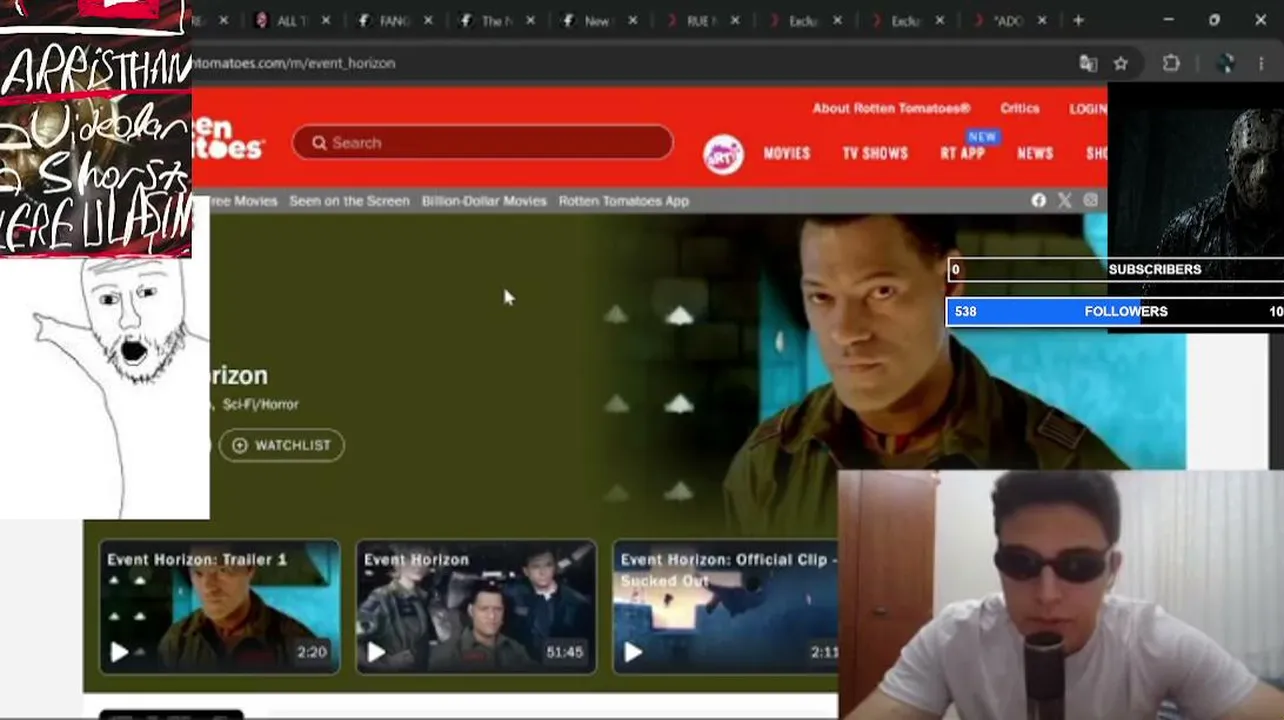Open the round RT app badge icon

pos(723,155)
